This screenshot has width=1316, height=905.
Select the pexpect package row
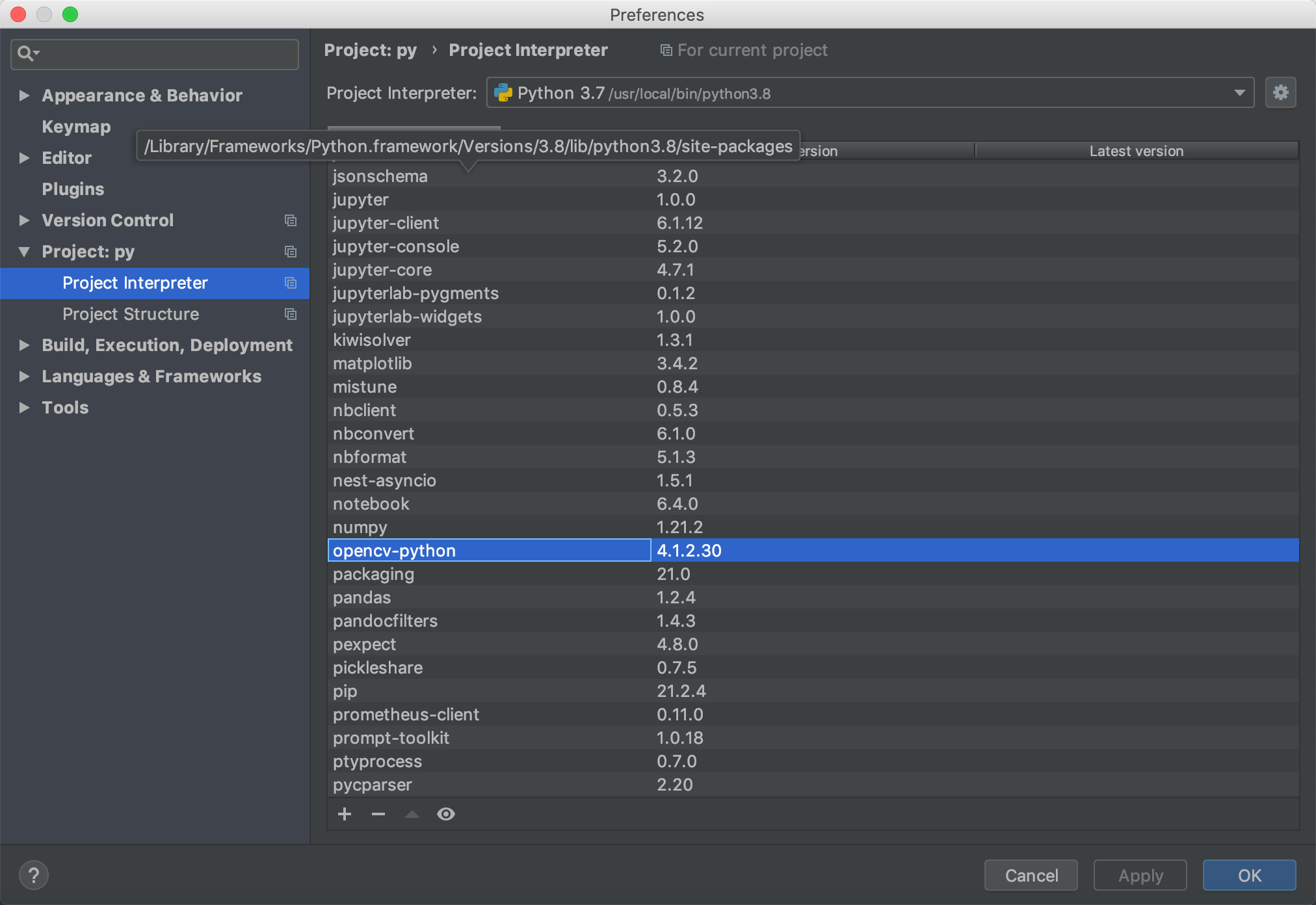tap(813, 644)
